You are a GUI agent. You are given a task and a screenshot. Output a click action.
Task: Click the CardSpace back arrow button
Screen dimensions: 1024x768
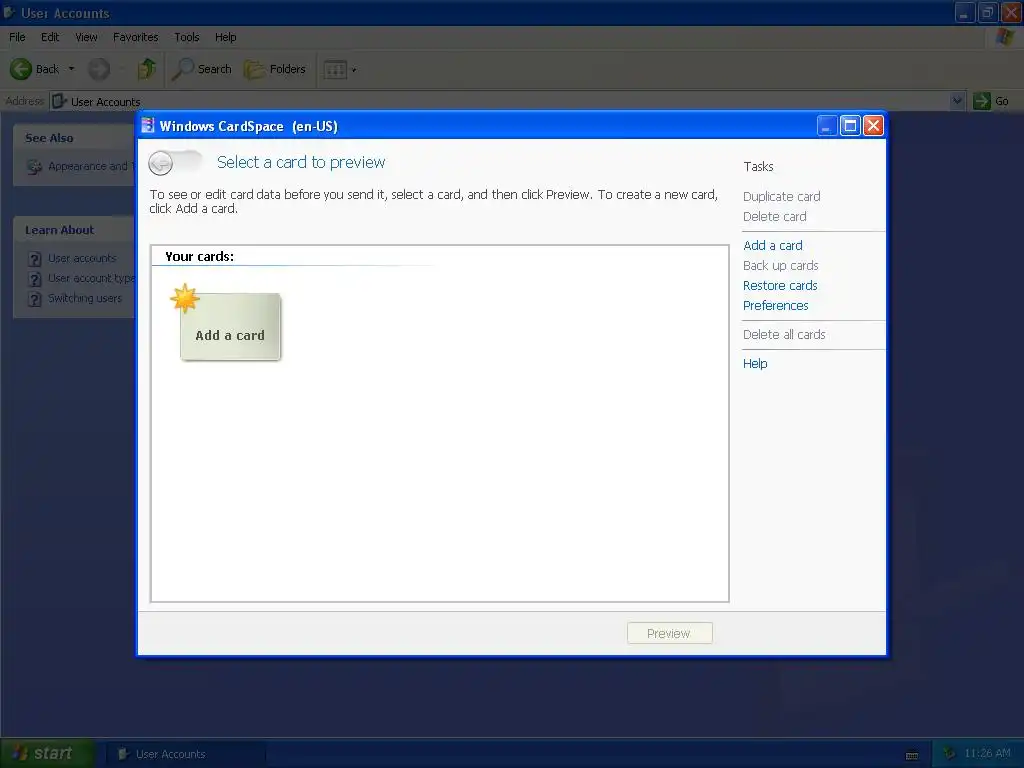click(x=161, y=163)
